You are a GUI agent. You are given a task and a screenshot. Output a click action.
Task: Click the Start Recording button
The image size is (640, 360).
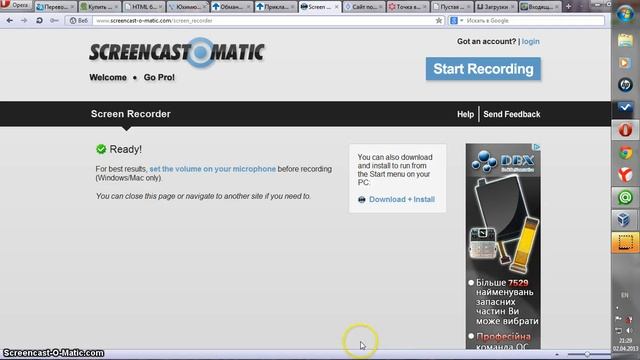pyautogui.click(x=483, y=69)
